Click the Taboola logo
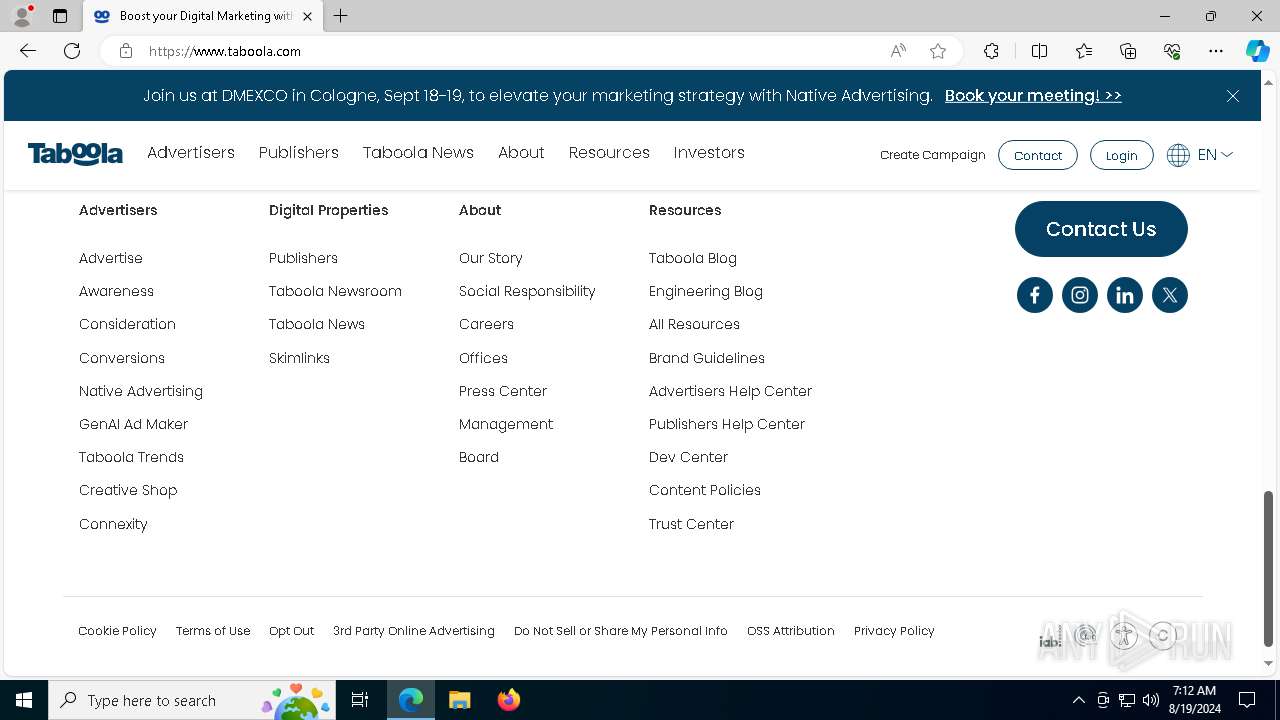Screen dimensions: 1280x720 (75, 153)
